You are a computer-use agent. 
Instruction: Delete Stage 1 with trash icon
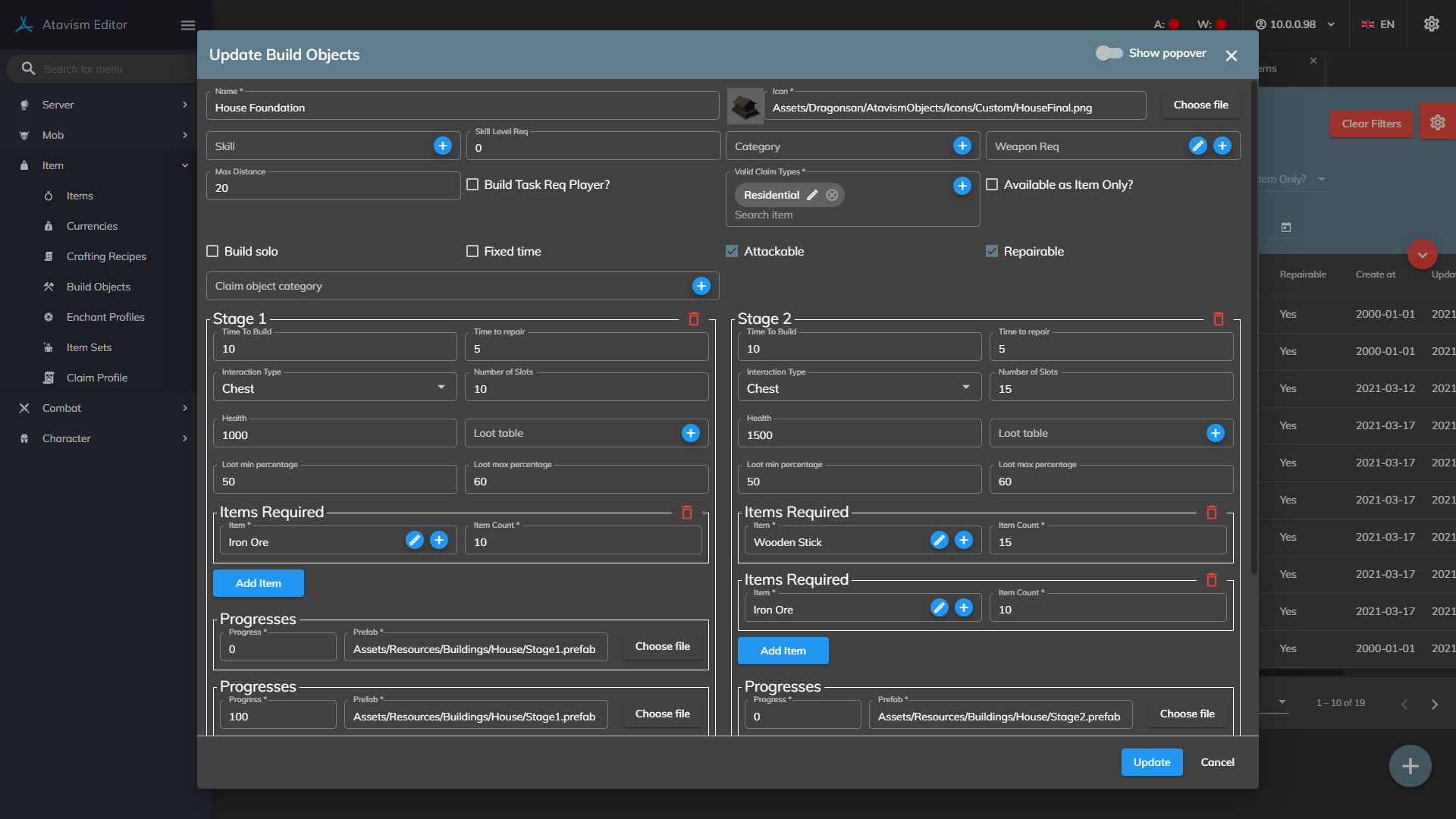coord(693,319)
